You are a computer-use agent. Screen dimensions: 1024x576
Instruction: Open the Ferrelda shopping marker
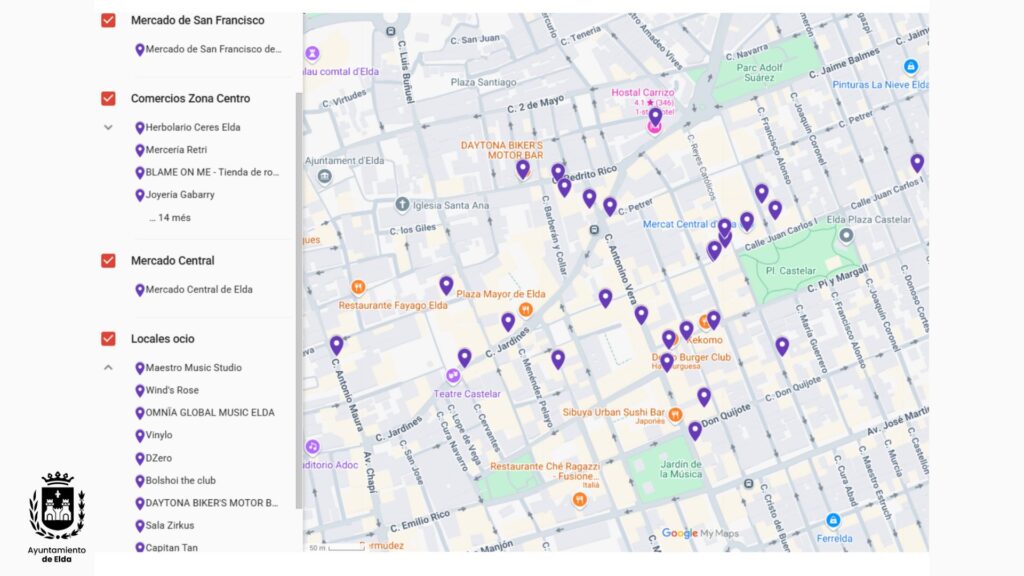(x=833, y=521)
